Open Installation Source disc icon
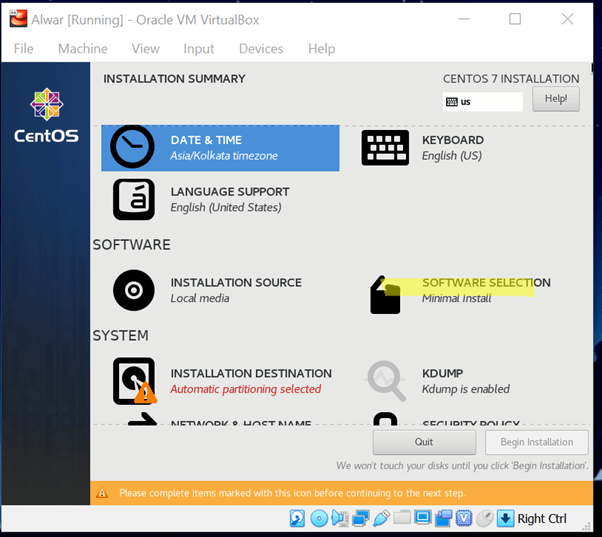The width and height of the screenshot is (602, 537). (x=133, y=290)
